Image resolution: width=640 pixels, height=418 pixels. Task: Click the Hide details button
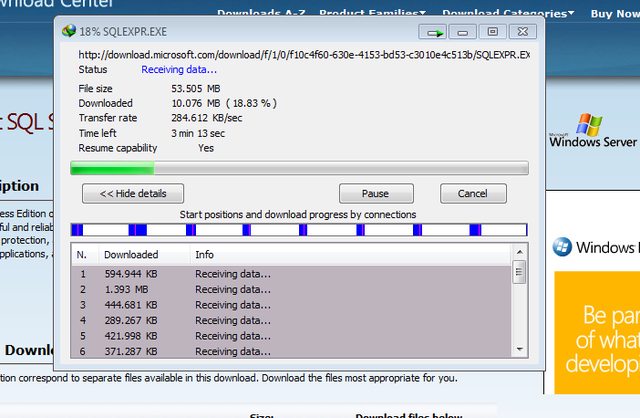[133, 193]
